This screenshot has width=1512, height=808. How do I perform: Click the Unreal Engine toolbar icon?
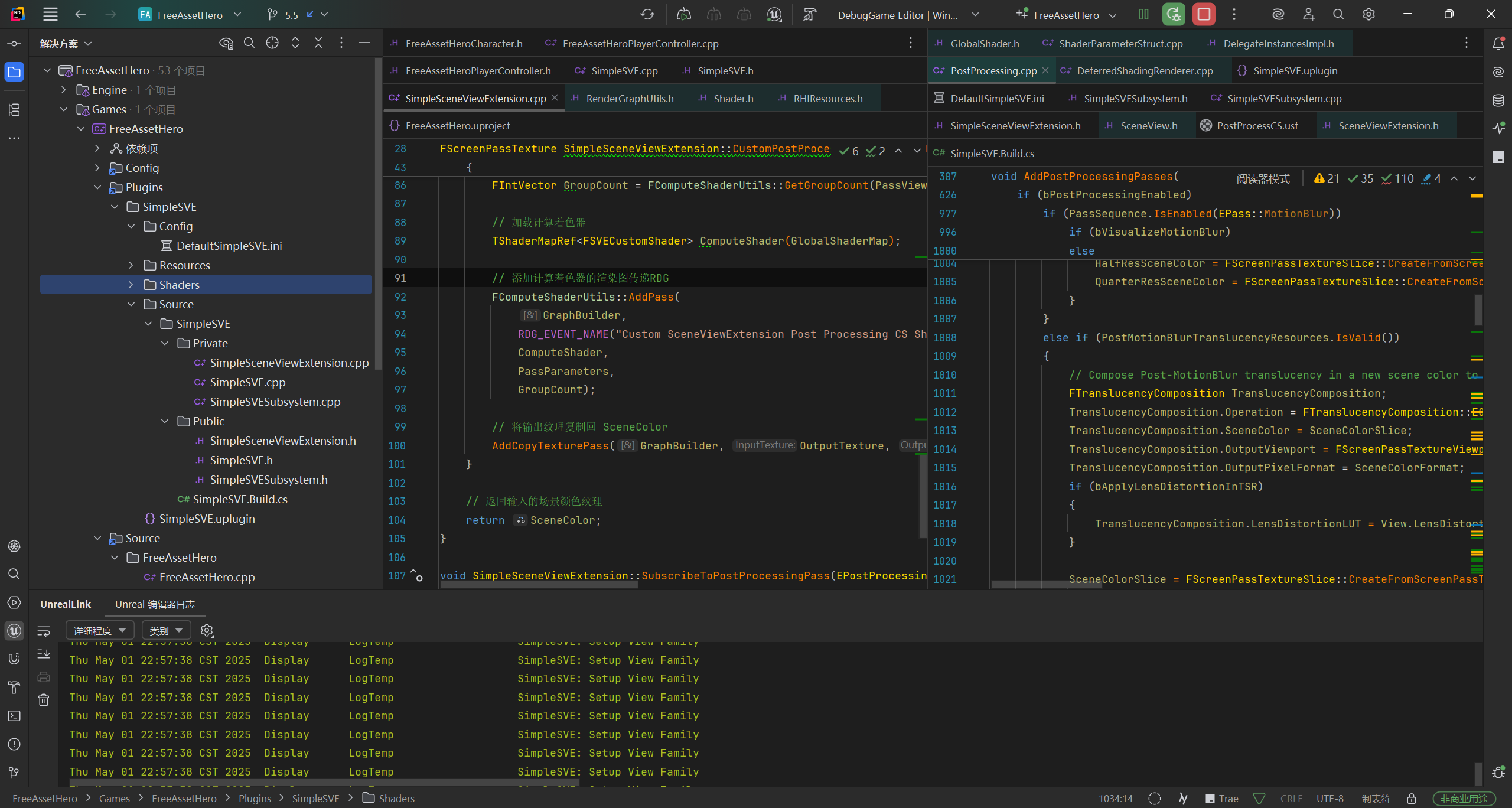774,15
